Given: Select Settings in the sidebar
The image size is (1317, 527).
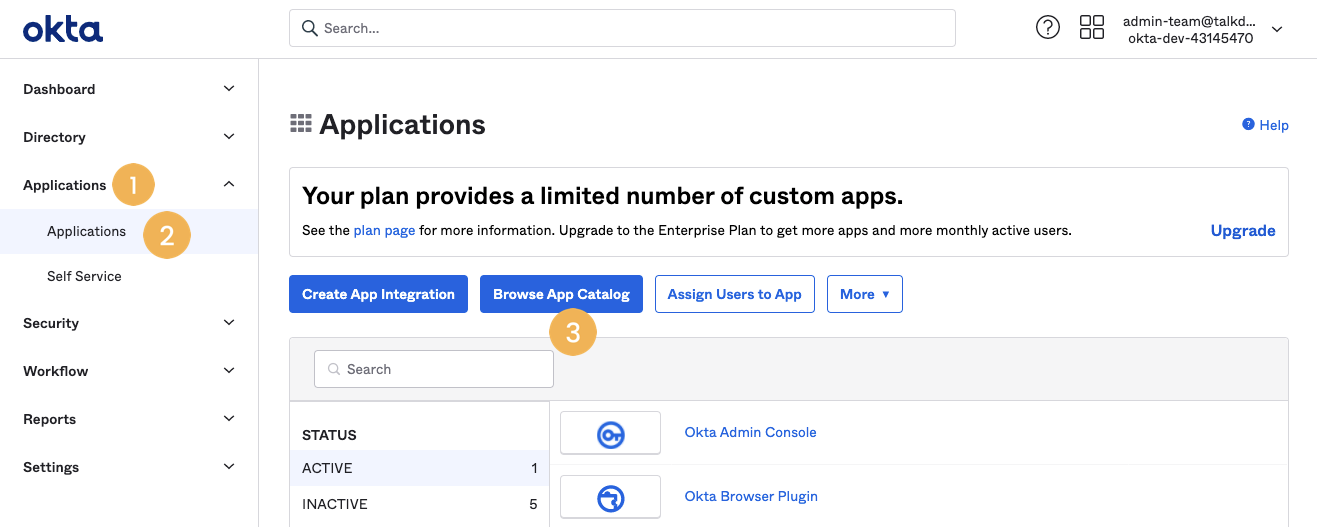Looking at the screenshot, I should click(x=51, y=467).
